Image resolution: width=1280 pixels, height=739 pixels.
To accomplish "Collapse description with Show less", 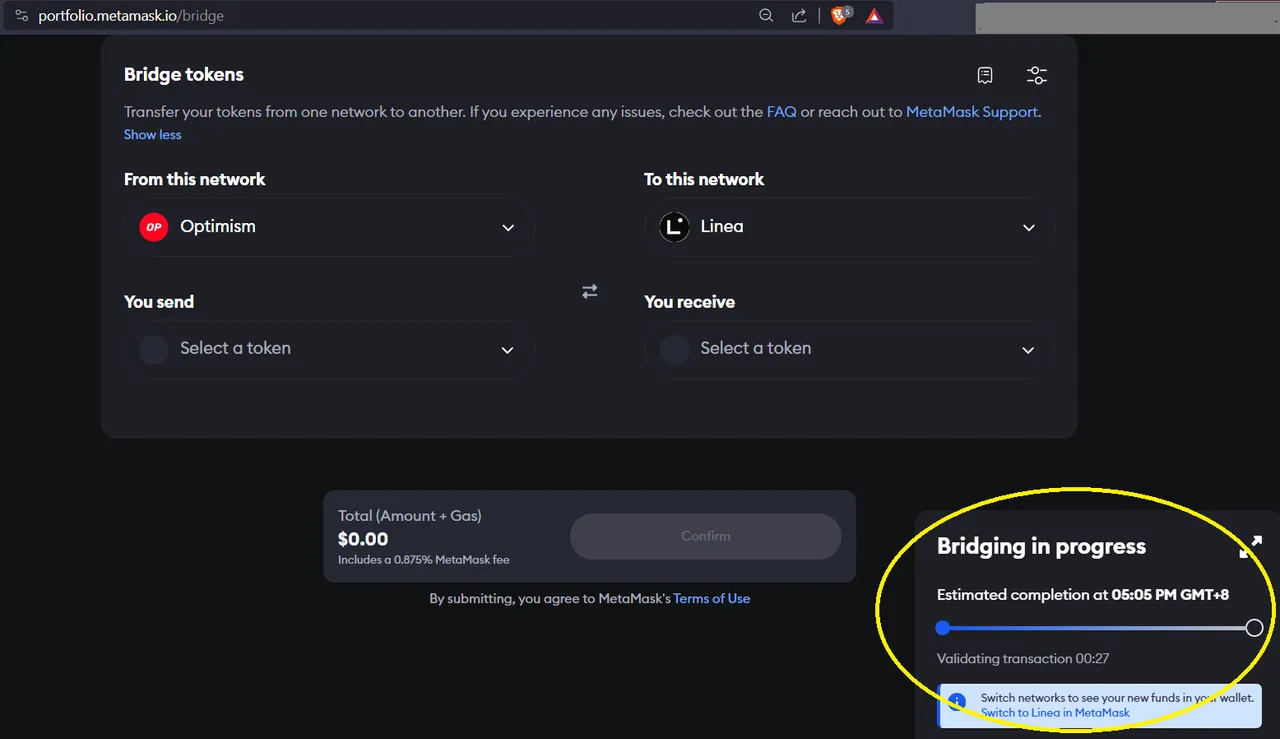I will tap(153, 135).
